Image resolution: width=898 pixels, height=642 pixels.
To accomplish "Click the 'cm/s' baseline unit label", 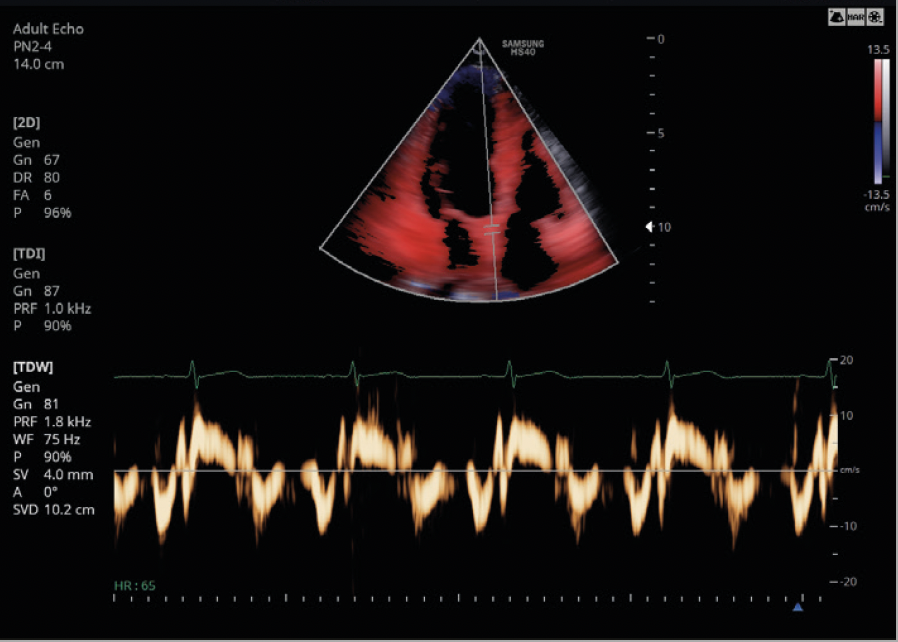I will point(850,470).
